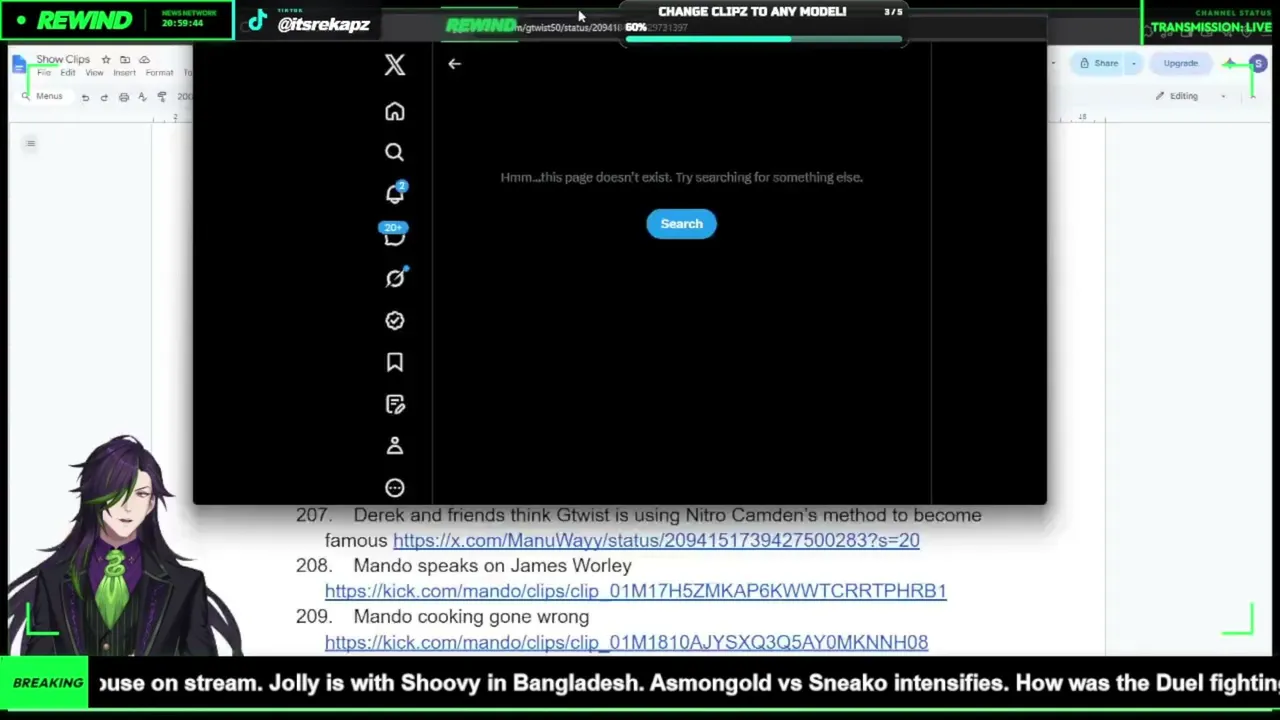Click the VTuber avatar overlay
The image size is (1280, 720).
pos(125,545)
